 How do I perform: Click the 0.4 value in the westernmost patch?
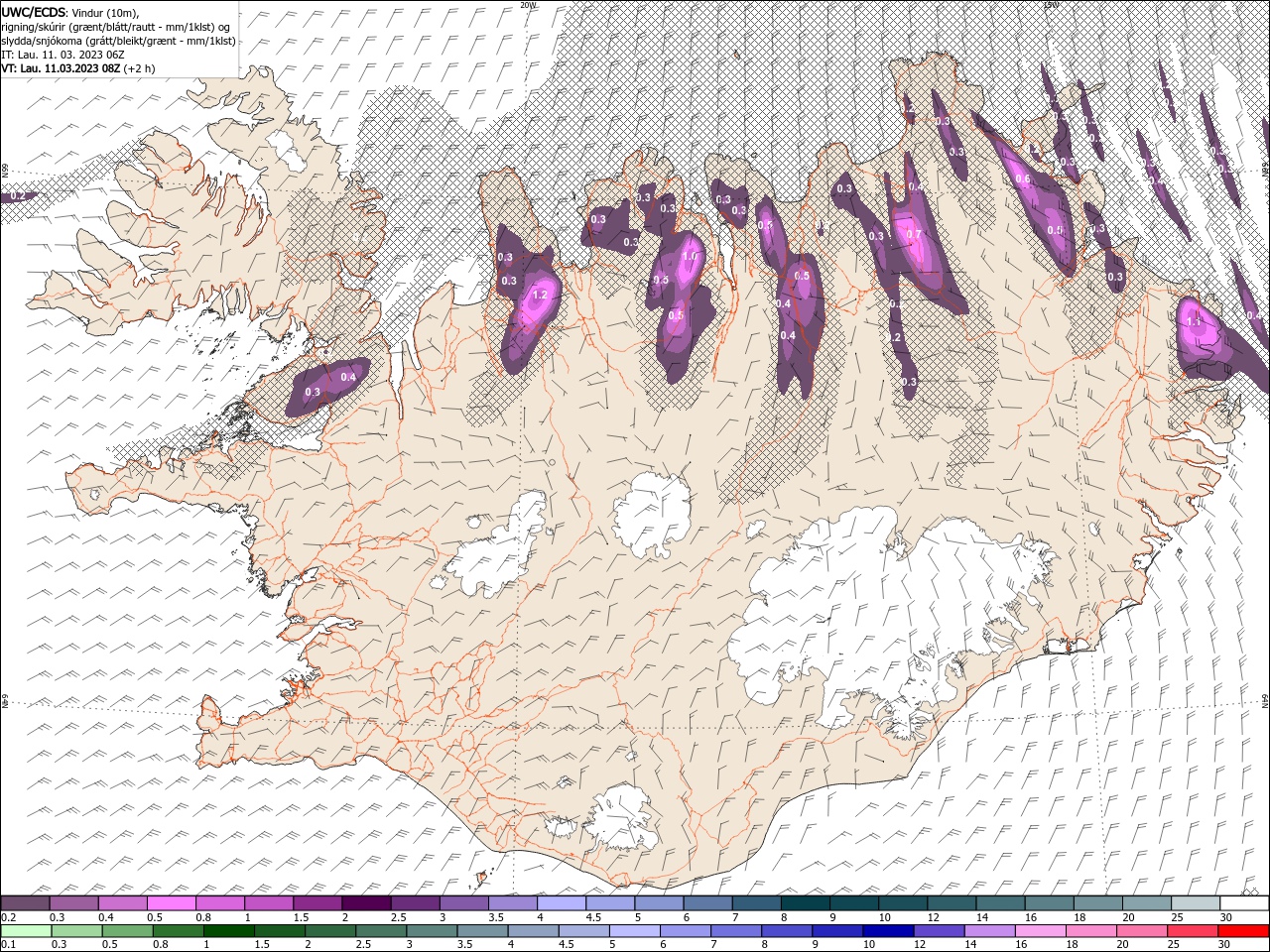(x=348, y=377)
